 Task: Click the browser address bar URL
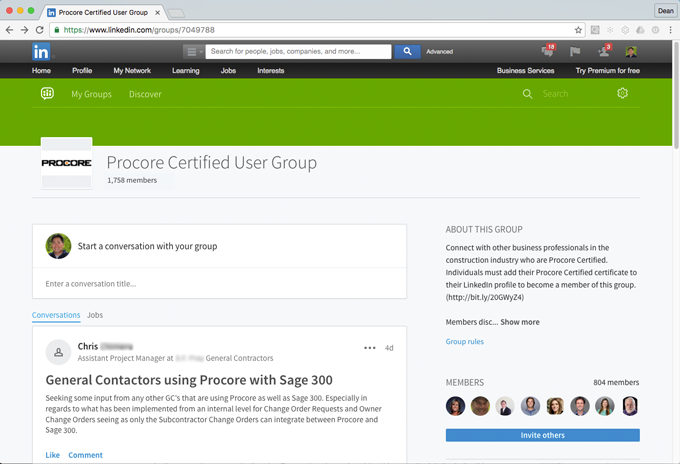(139, 30)
